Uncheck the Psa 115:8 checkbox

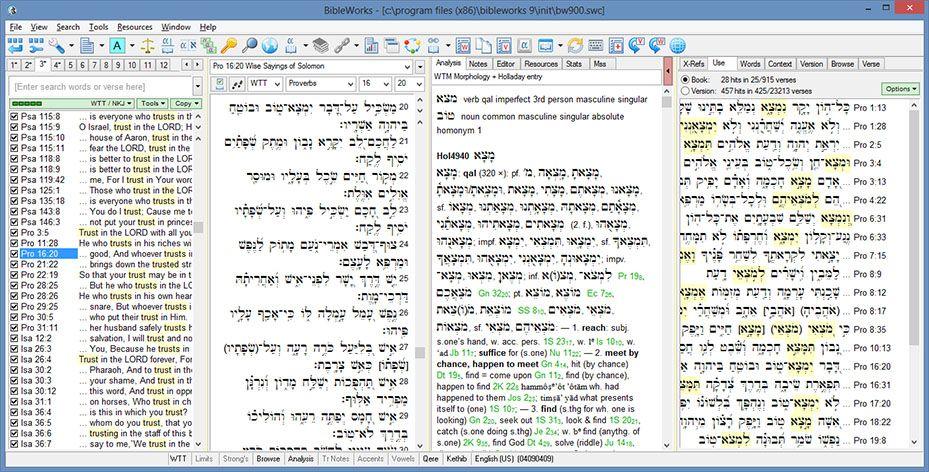(x=15, y=117)
